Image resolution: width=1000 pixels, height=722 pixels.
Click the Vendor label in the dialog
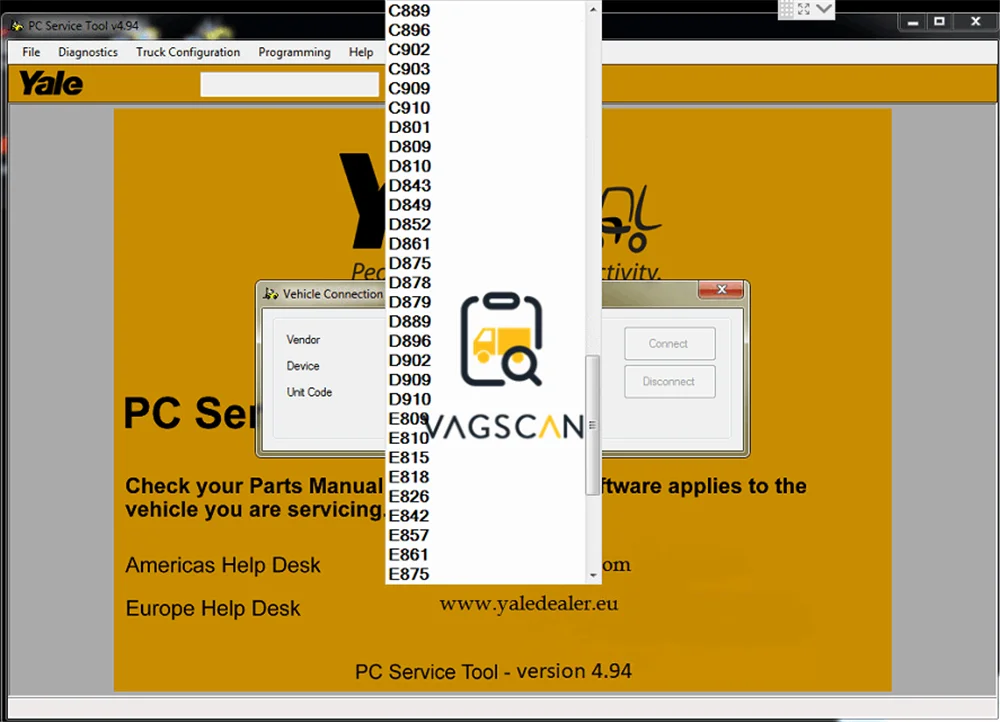coord(303,340)
